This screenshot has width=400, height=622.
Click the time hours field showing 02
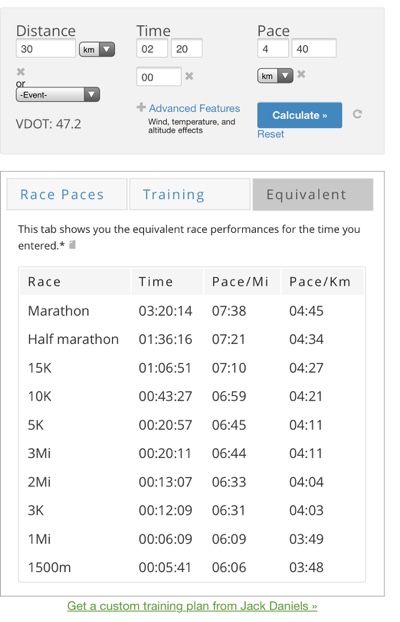[x=152, y=49]
